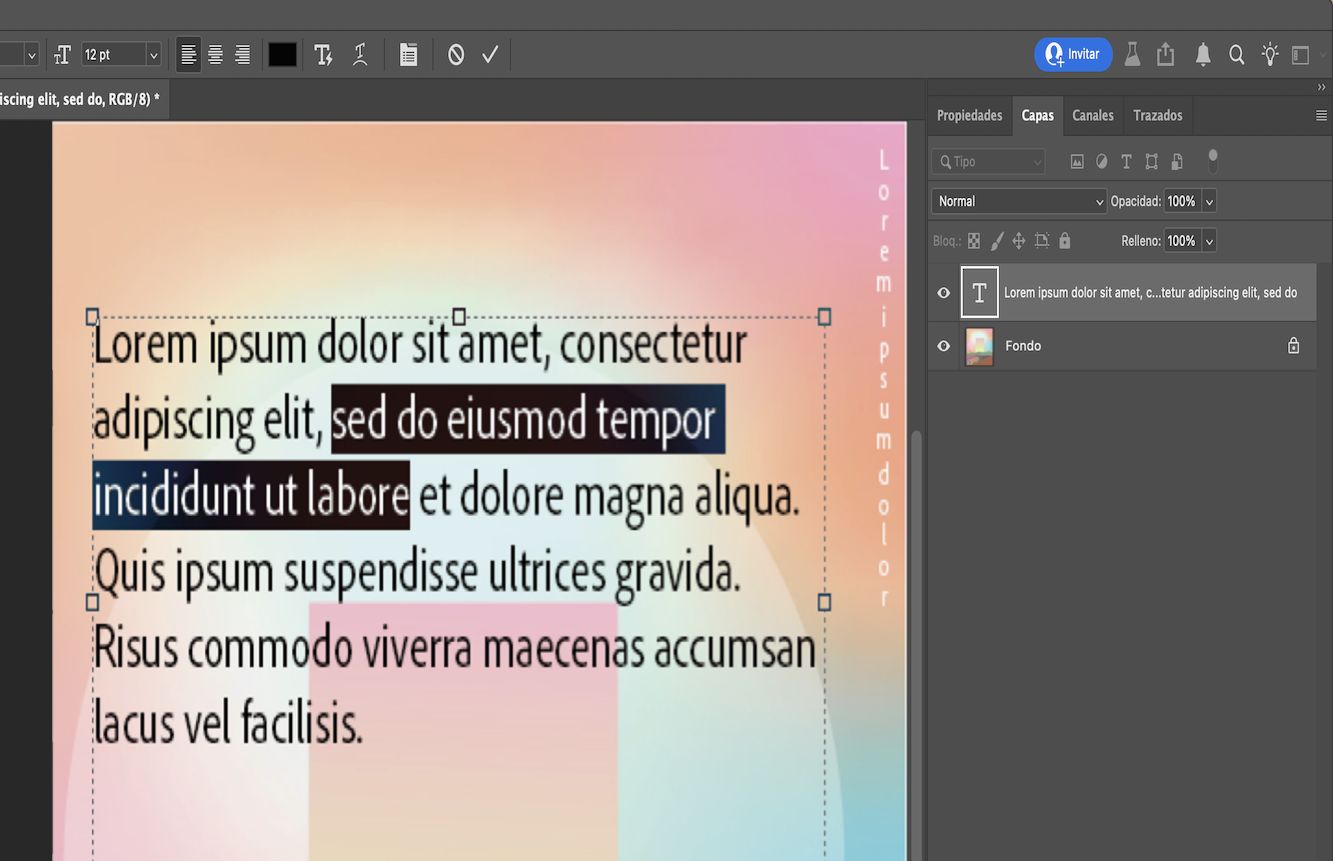Open the Trazados tab
The image size is (1333, 861).
pos(1157,115)
